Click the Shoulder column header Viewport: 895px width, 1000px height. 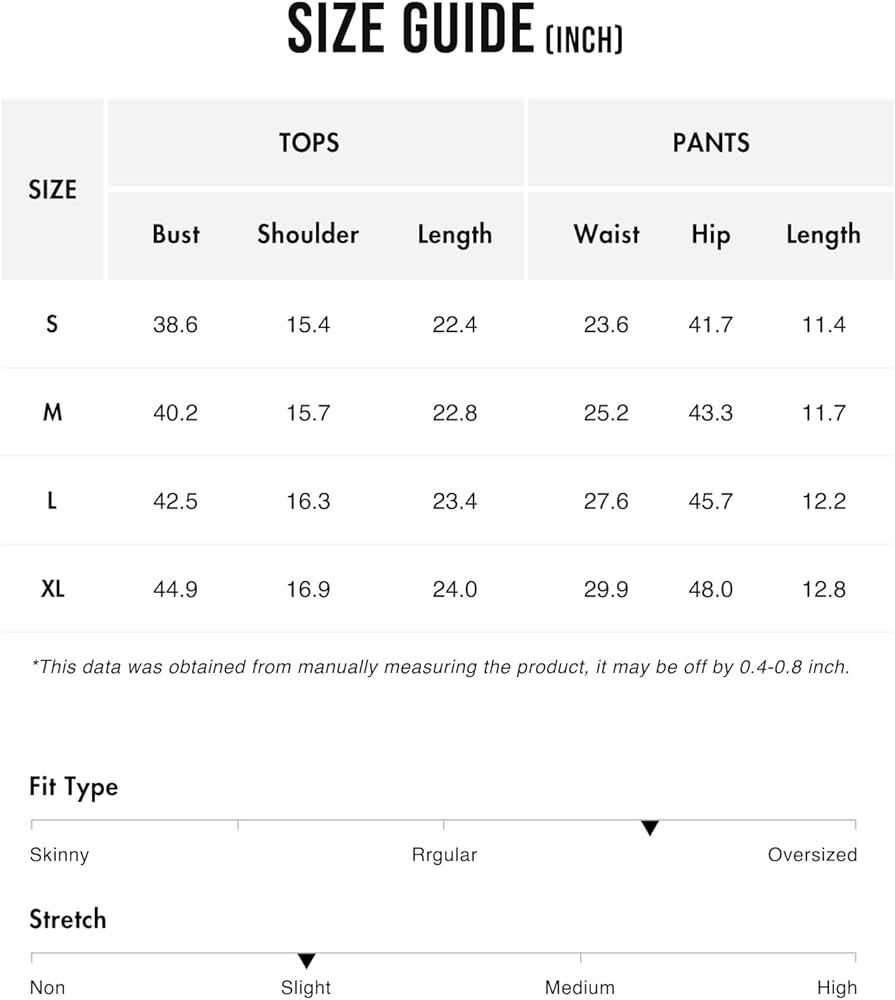point(308,234)
